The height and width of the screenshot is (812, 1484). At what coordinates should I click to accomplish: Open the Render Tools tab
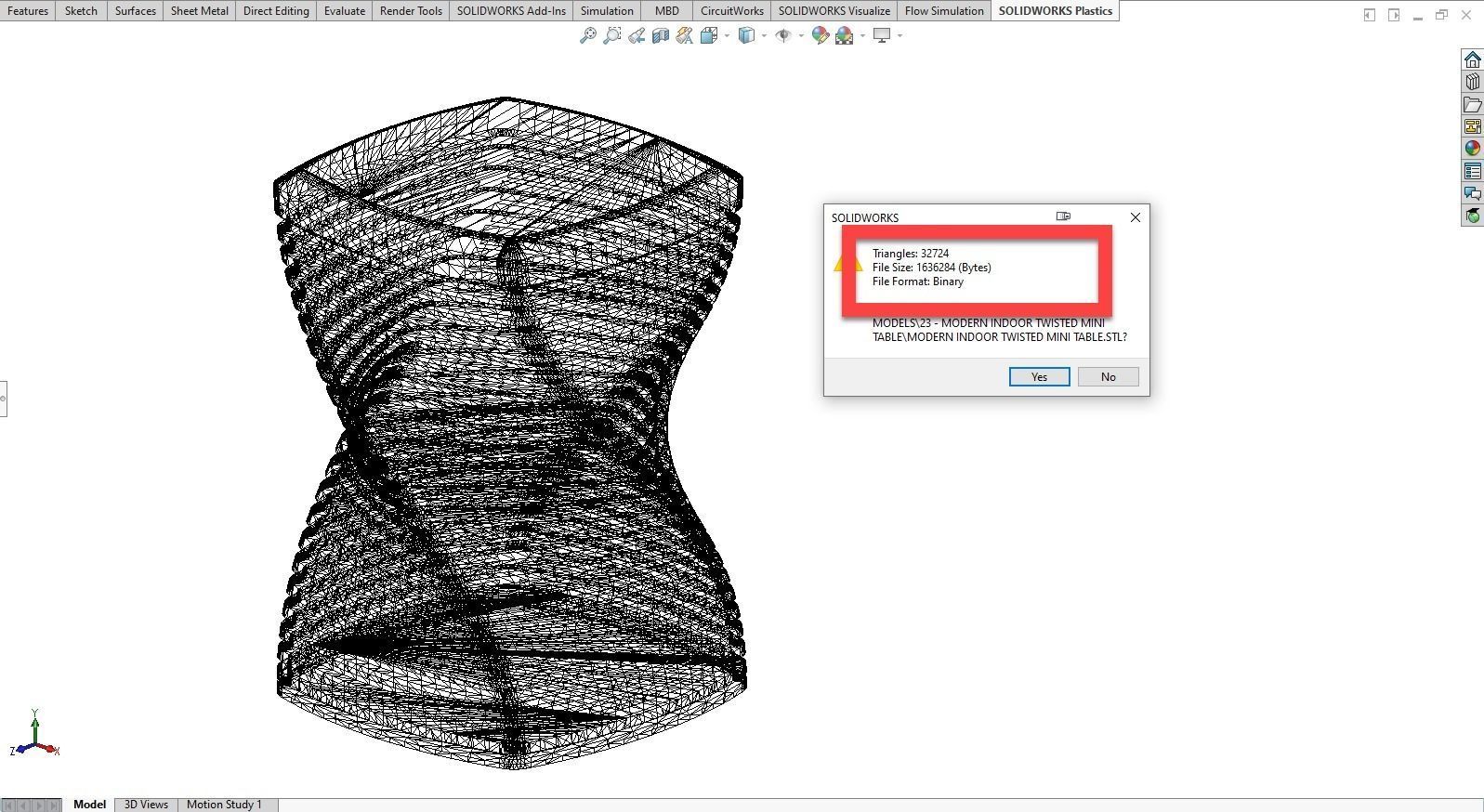[x=411, y=11]
